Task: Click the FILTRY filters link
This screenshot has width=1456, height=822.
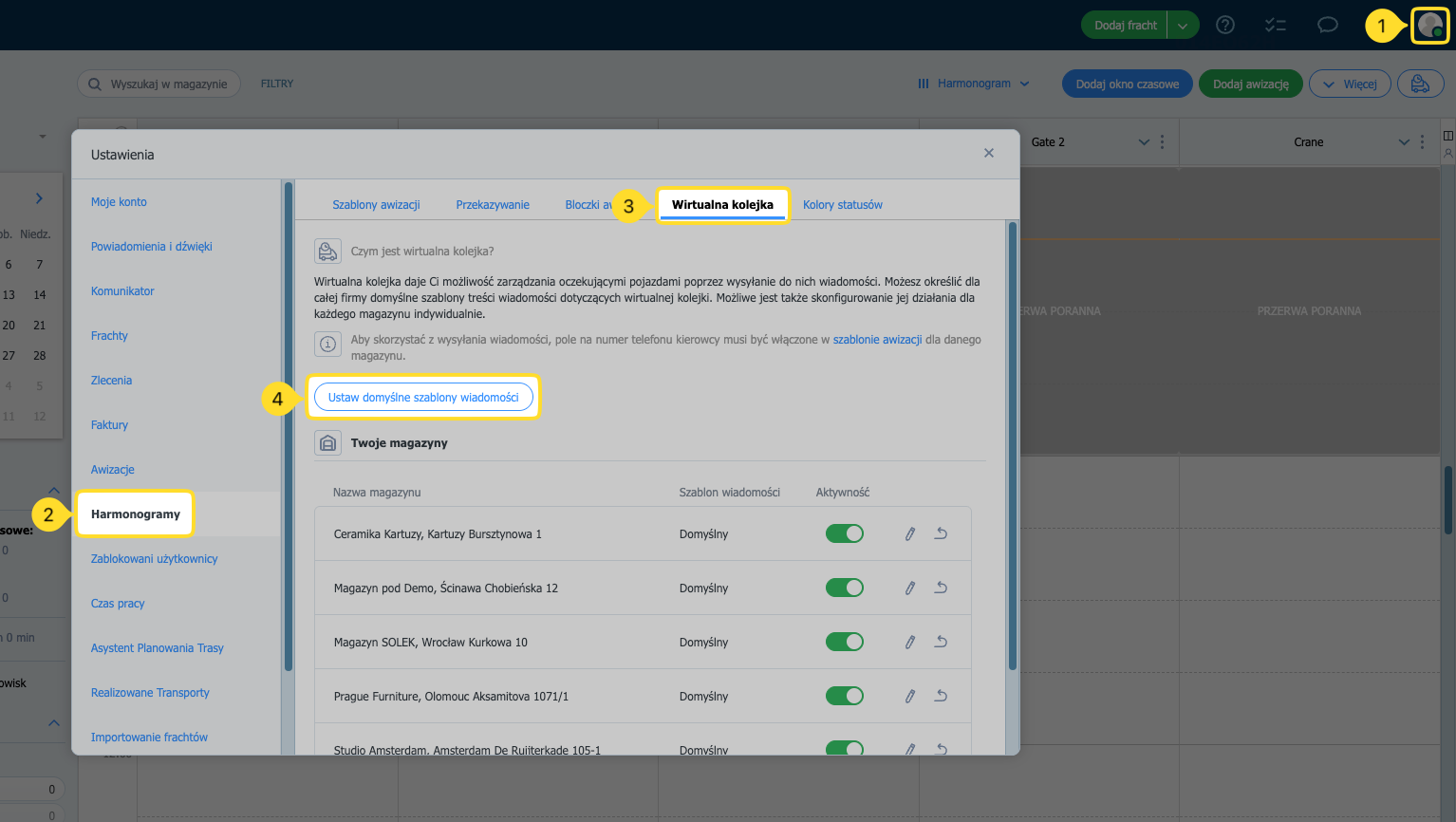Action: [x=277, y=84]
